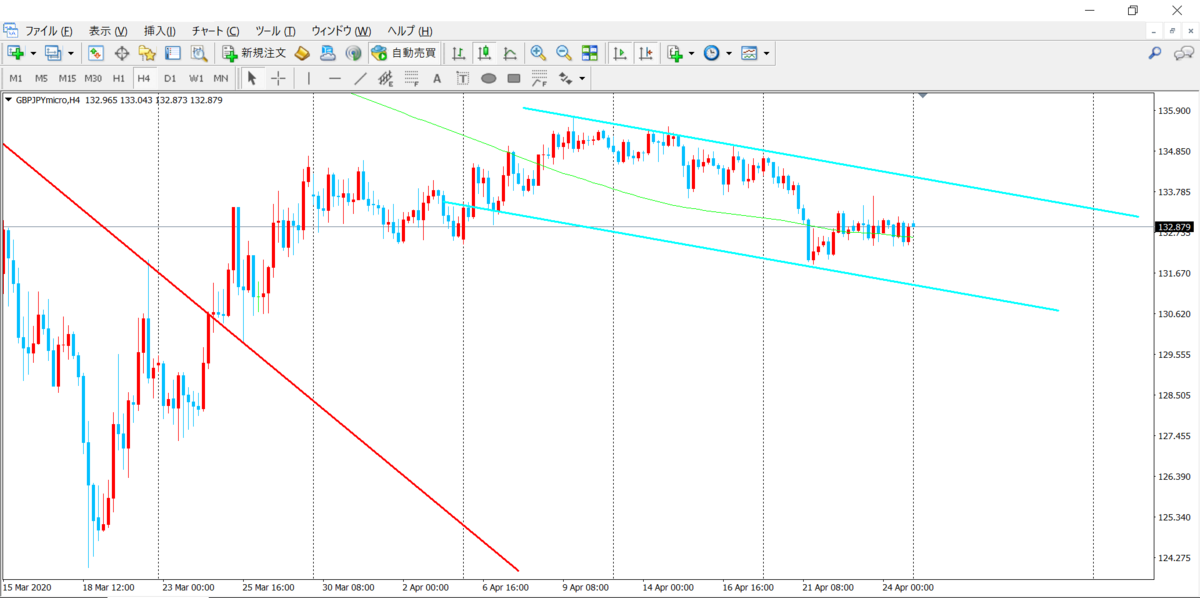Open the 挿入(I) menu

click(160, 31)
